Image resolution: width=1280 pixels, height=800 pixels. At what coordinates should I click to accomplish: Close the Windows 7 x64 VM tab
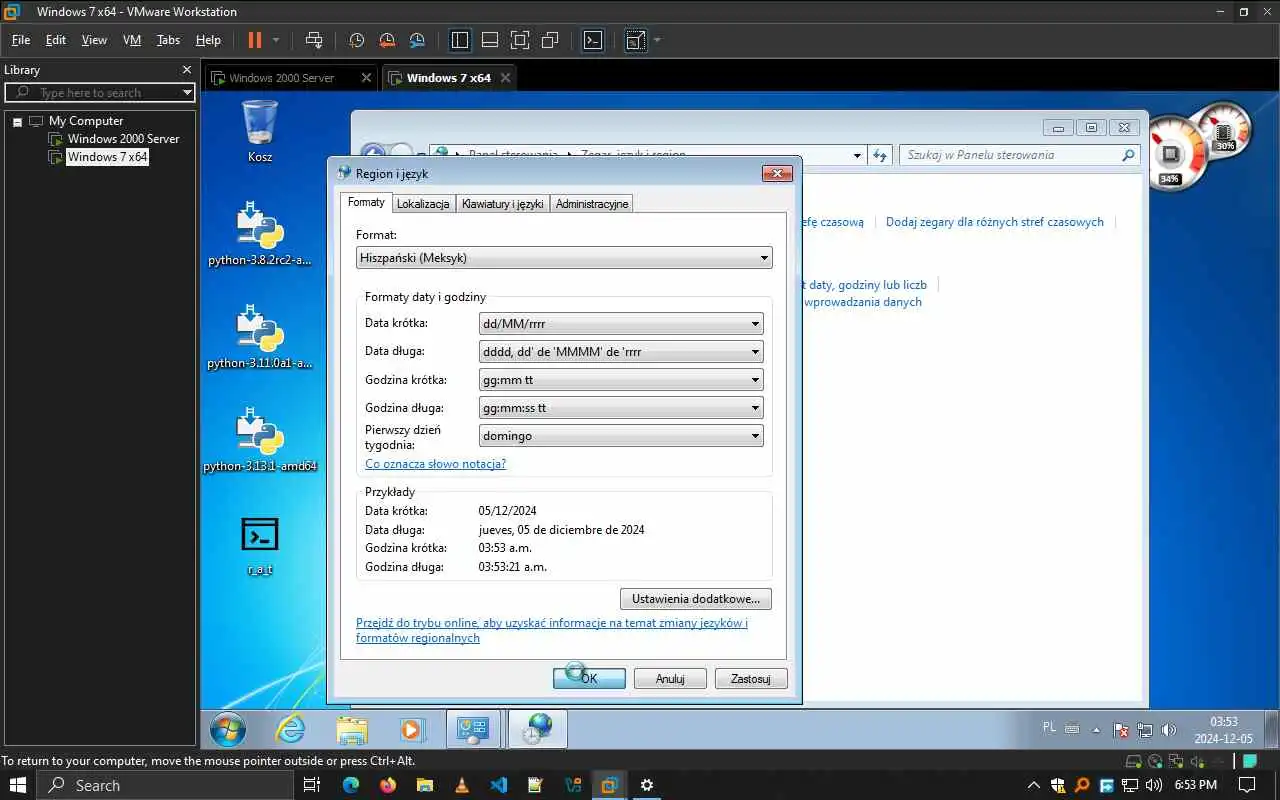coord(505,78)
